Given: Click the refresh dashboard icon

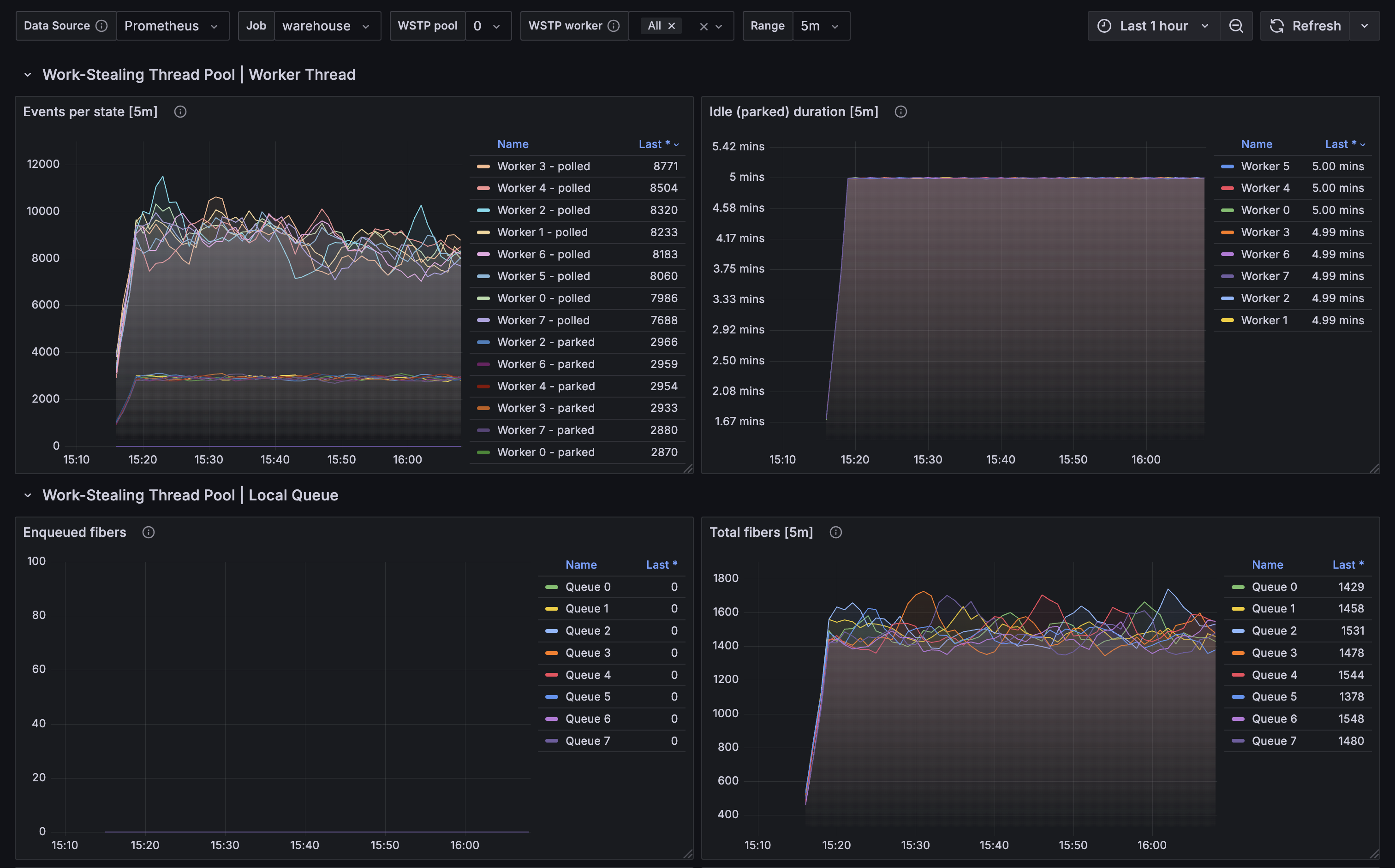Looking at the screenshot, I should pos(1277,26).
